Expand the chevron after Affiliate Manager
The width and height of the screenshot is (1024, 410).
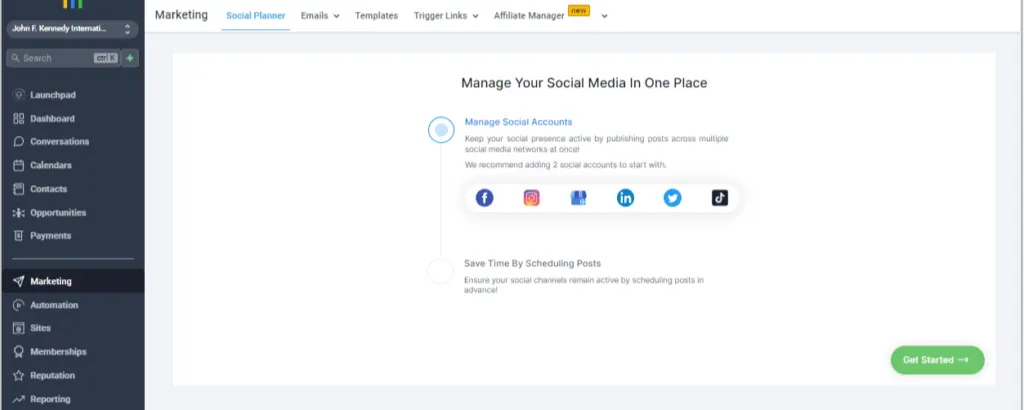[x=604, y=16]
